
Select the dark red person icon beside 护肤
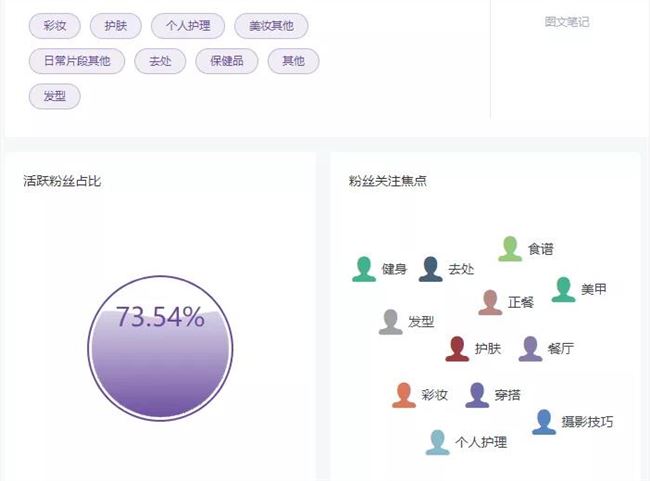click(x=457, y=349)
